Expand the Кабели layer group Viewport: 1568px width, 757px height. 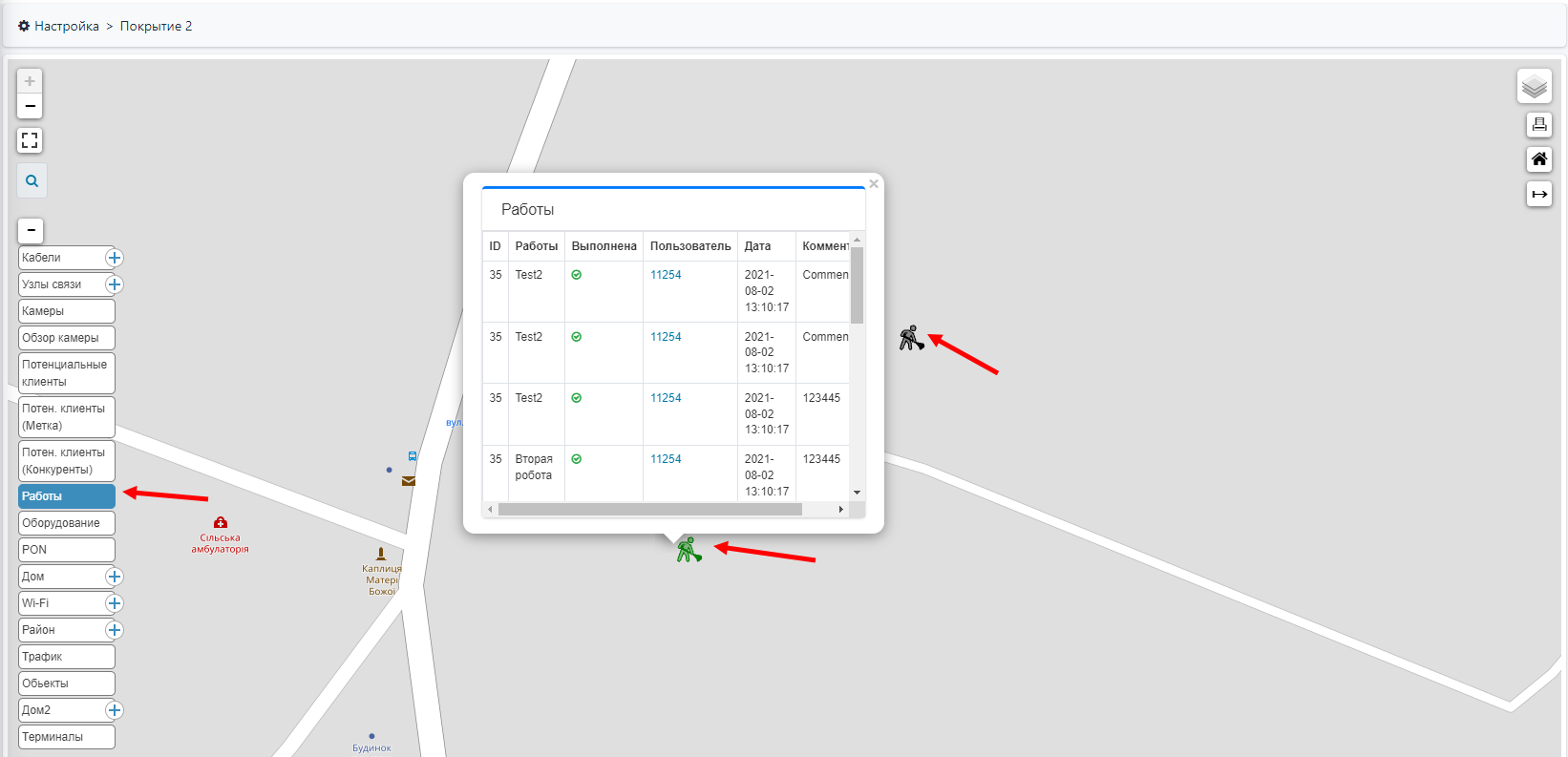[x=115, y=258]
